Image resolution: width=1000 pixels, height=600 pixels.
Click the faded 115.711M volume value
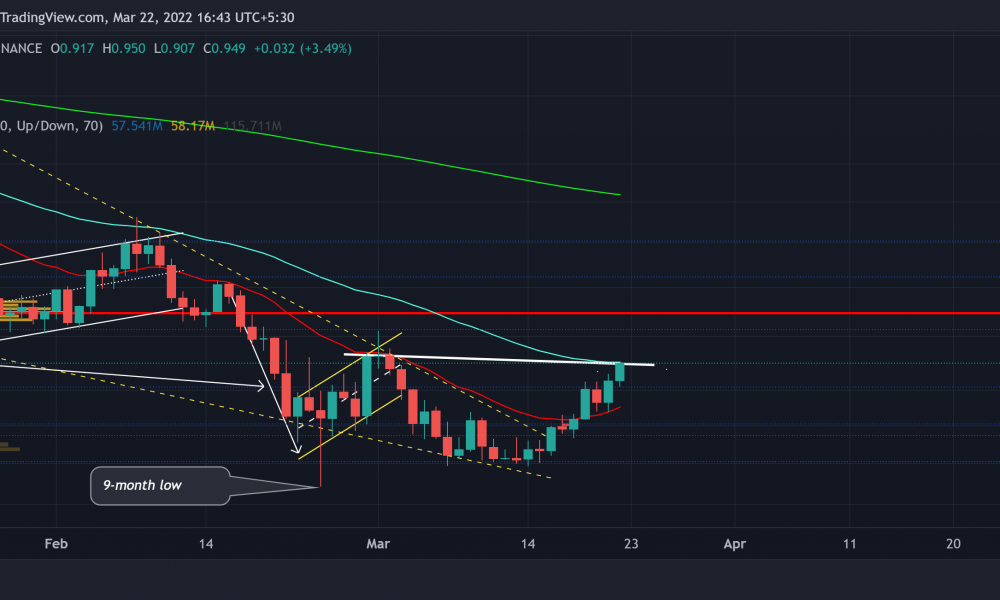pyautogui.click(x=253, y=126)
